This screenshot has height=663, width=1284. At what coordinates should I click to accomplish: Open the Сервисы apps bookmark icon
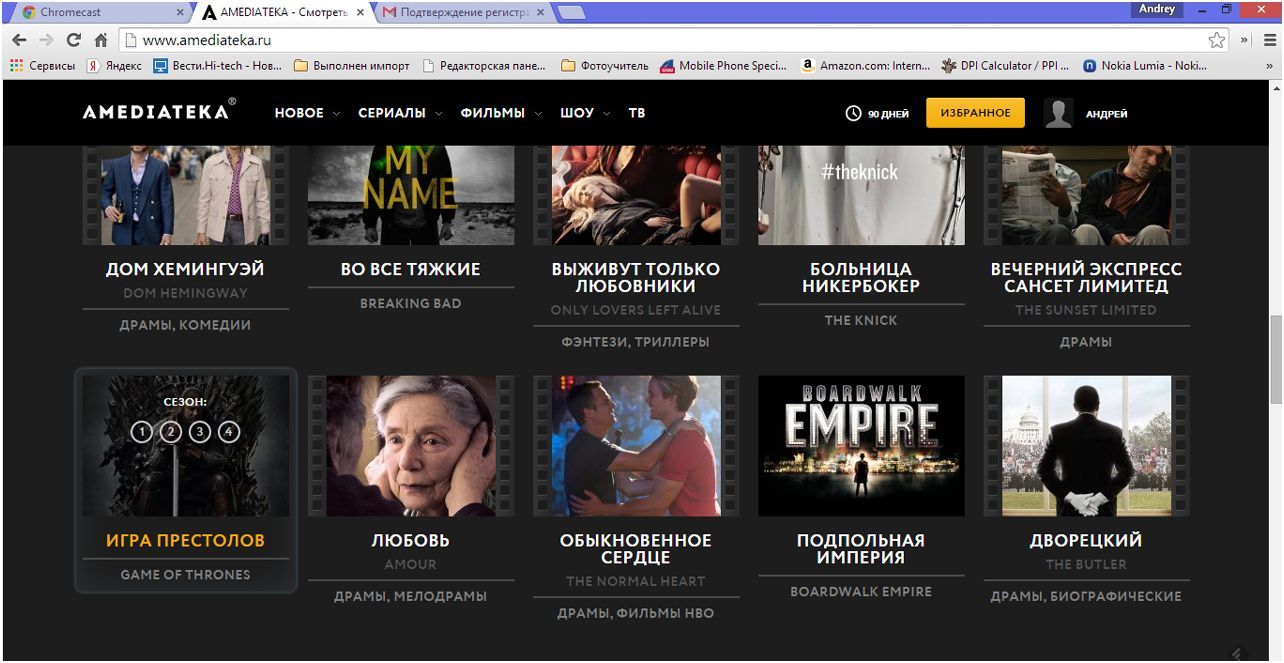click(x=16, y=66)
